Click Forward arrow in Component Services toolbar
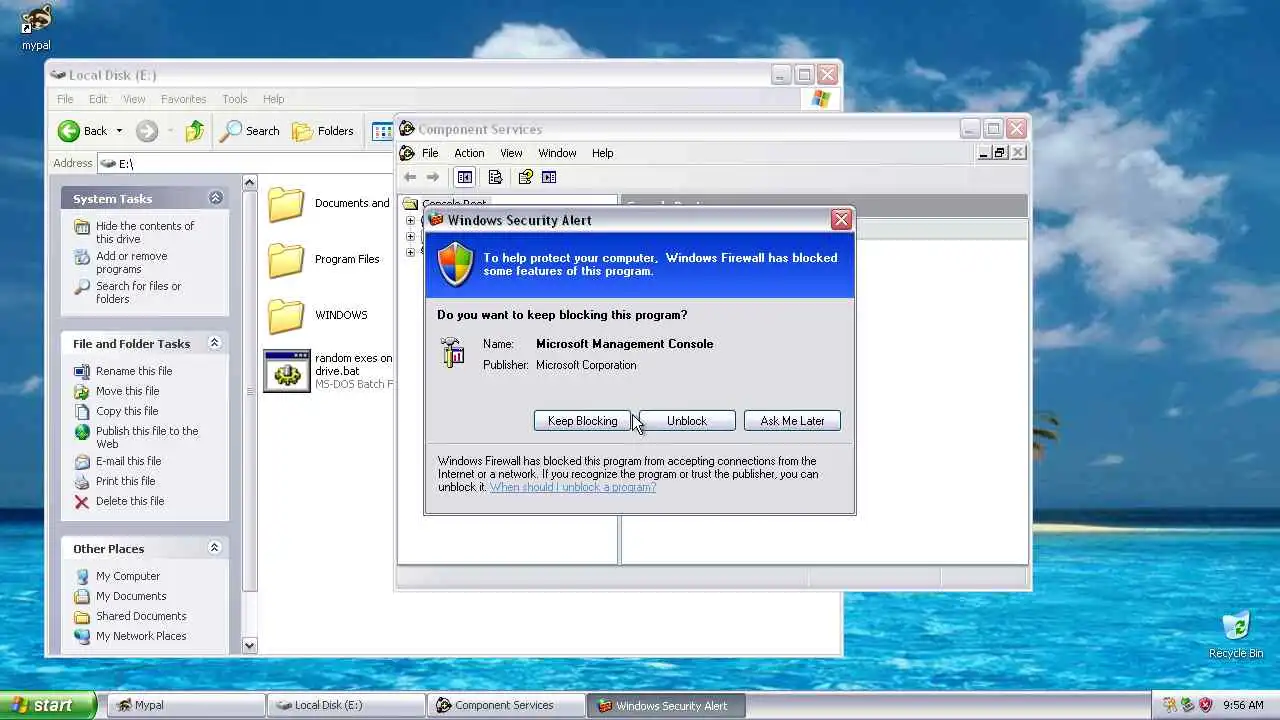The image size is (1280, 720). (x=433, y=177)
